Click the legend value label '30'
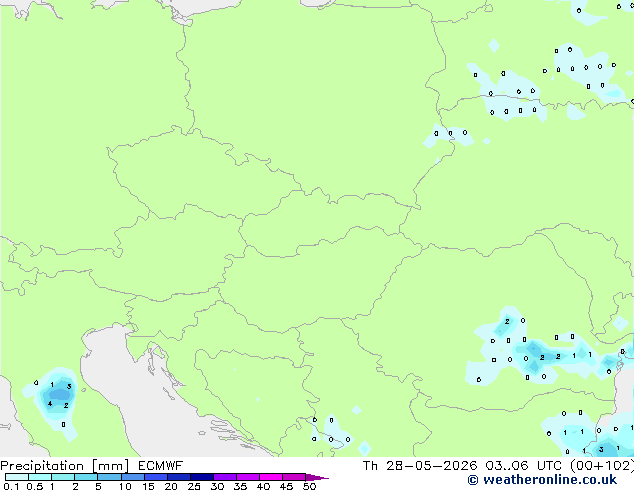634x490 pixels. 217,486
